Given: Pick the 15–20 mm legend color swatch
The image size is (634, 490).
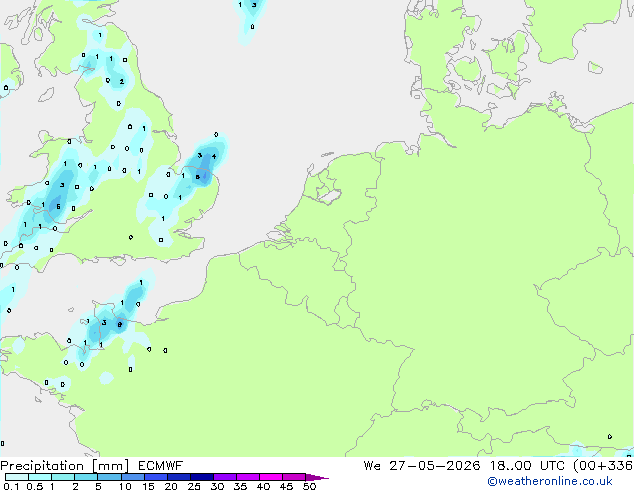Looking at the screenshot, I should (156, 477).
